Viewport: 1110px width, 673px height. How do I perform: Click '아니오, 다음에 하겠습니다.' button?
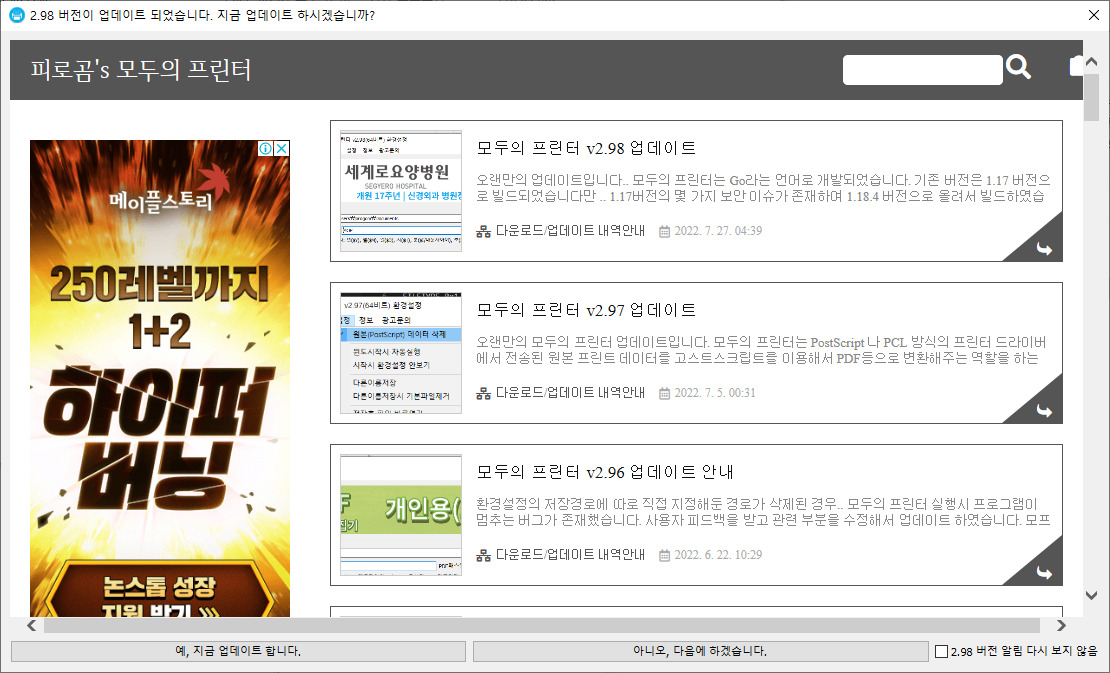700,651
